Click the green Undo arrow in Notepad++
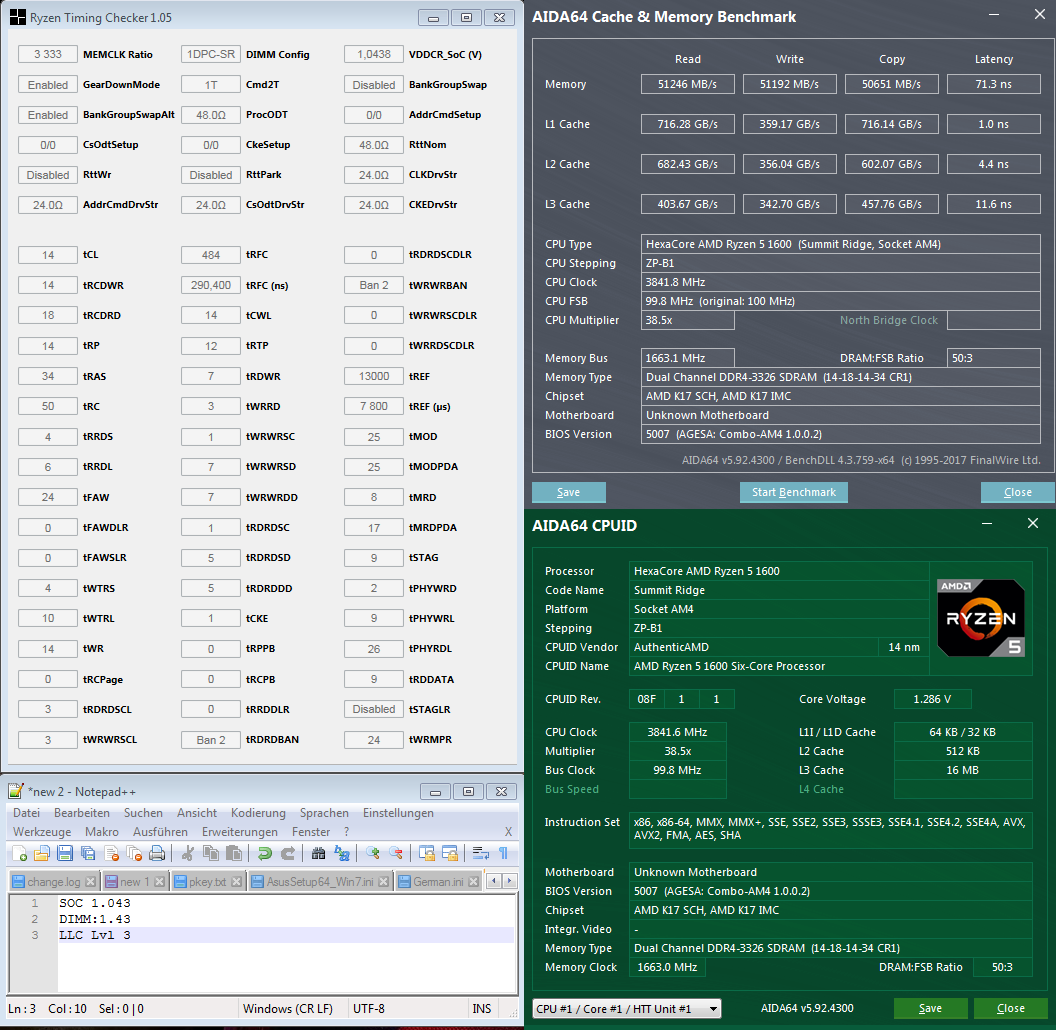Screen dimensions: 1056x1030 [x=265, y=854]
